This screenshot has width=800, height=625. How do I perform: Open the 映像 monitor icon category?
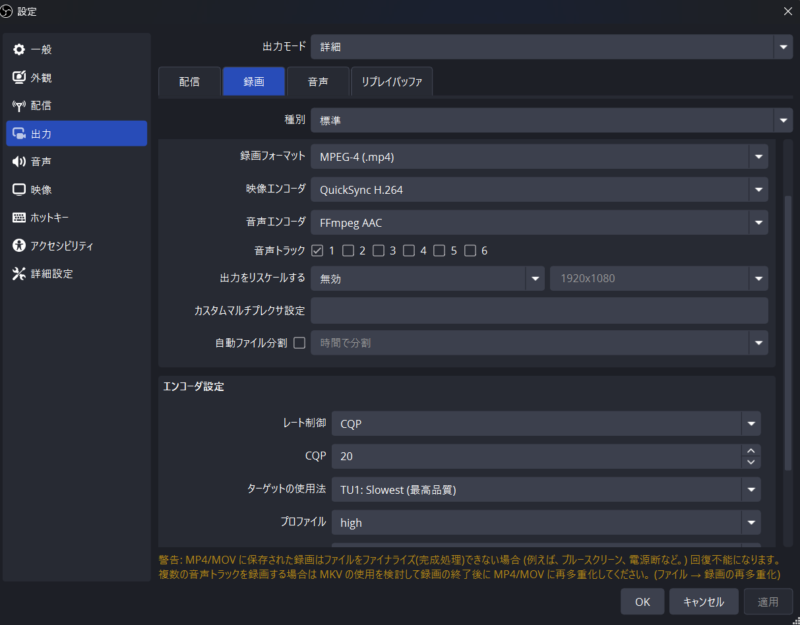tap(19, 190)
